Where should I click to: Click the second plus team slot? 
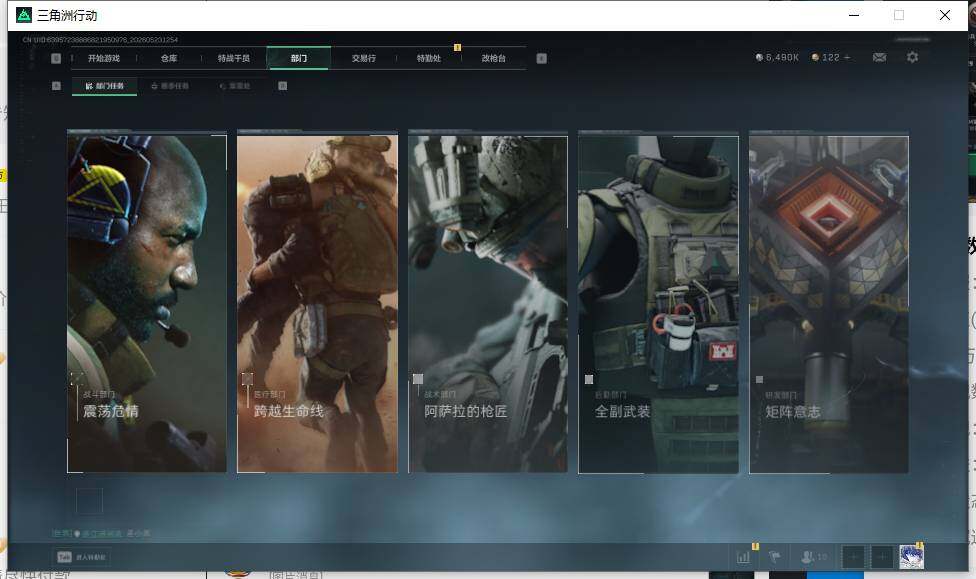point(882,557)
